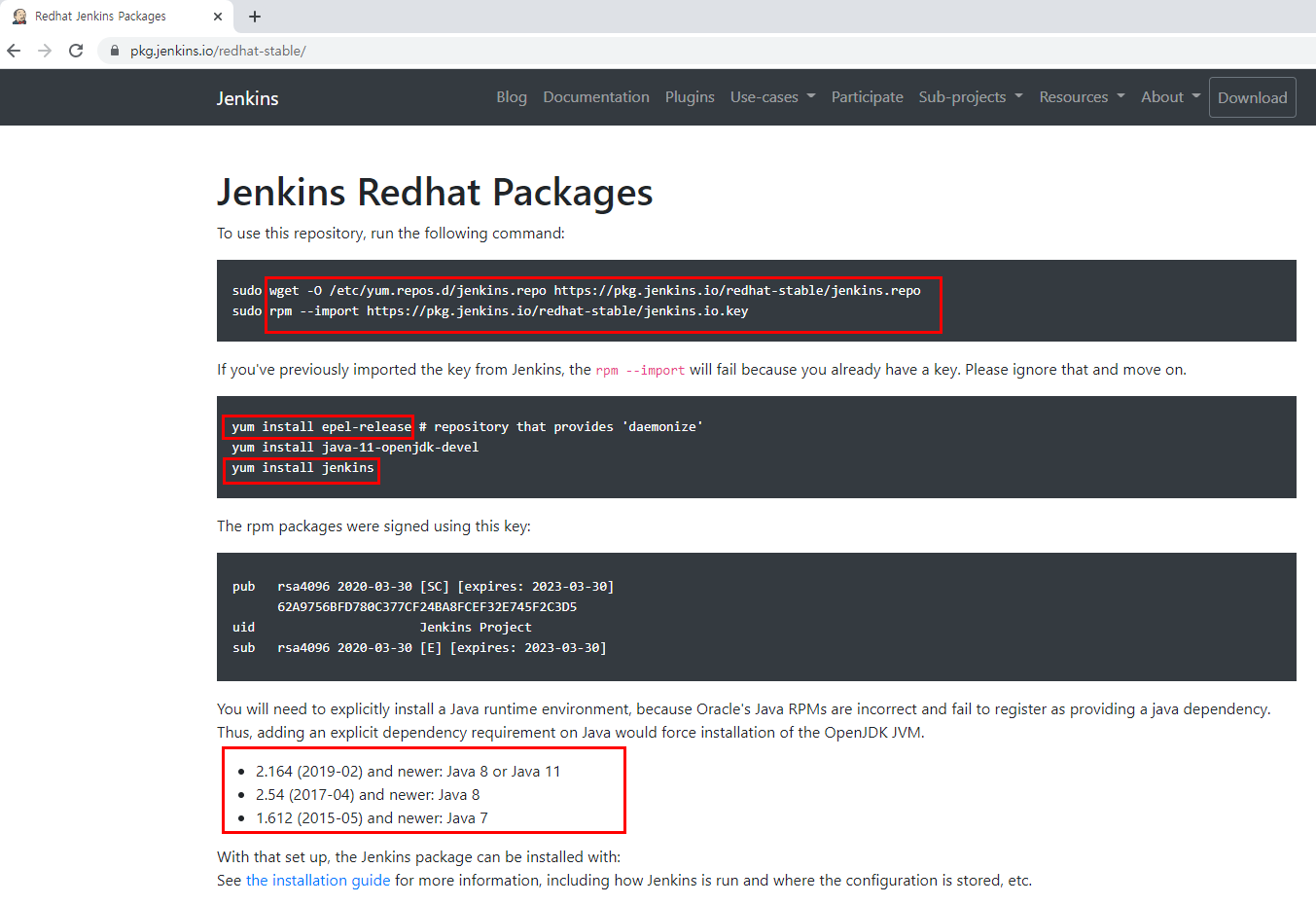Click the rpm --import jenkins.io.key command
1316x905 pixels.
tap(490, 311)
